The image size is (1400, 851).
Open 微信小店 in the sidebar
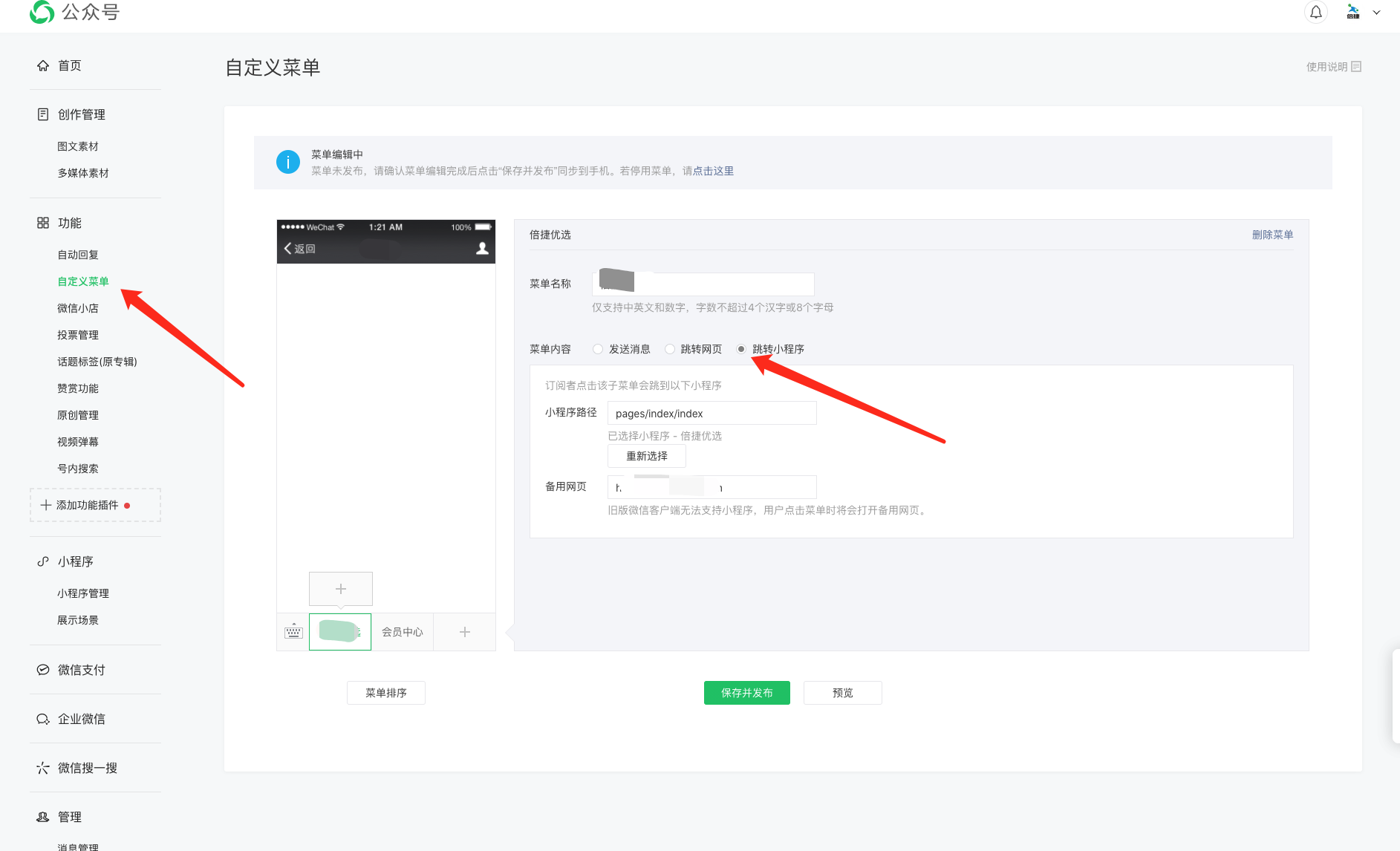(78, 308)
